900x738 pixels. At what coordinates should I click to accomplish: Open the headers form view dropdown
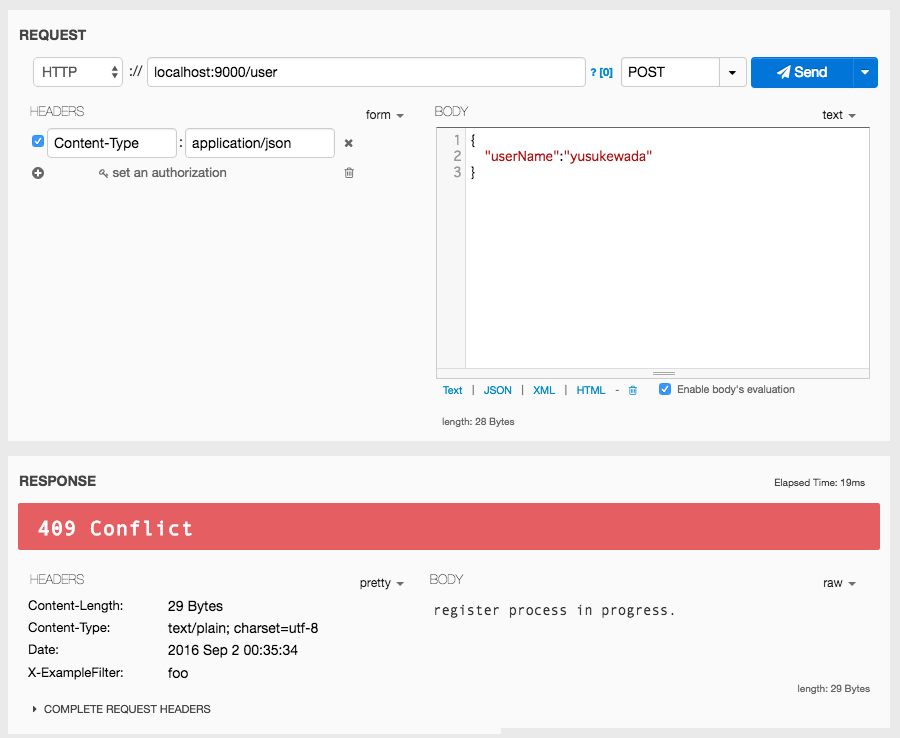tap(385, 115)
